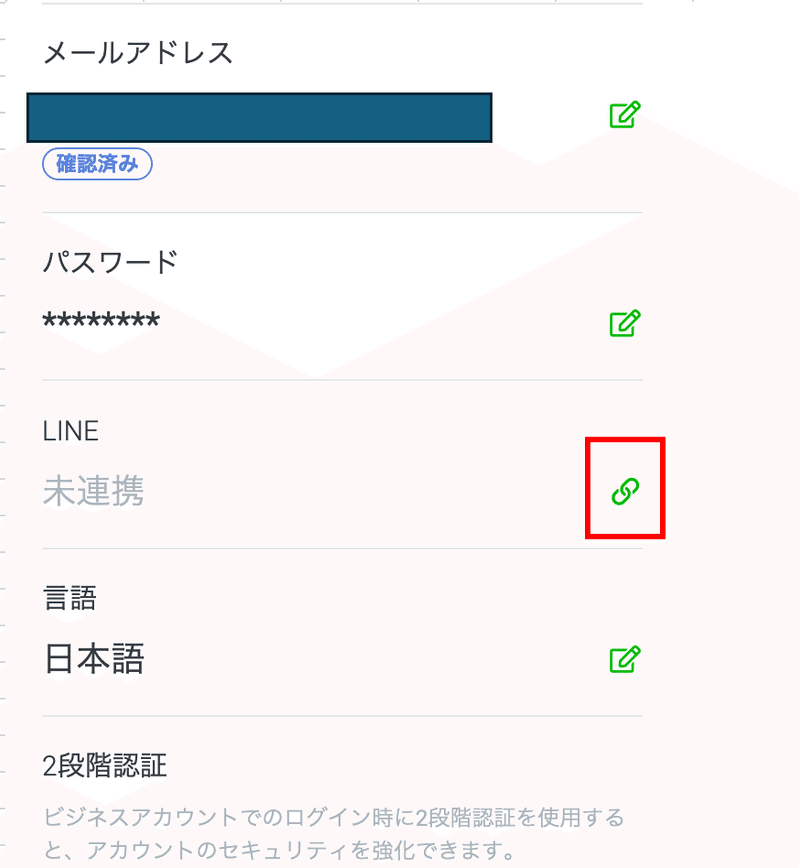Screen dimensions: 800x868
Task: Select the language edit pencil icon
Action: point(623,660)
